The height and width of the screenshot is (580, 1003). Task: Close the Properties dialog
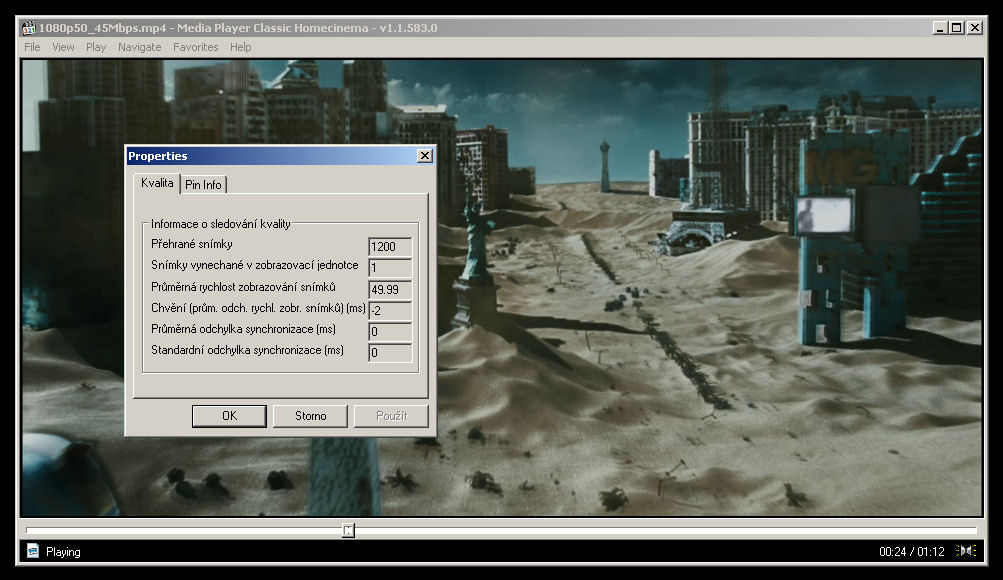point(425,155)
